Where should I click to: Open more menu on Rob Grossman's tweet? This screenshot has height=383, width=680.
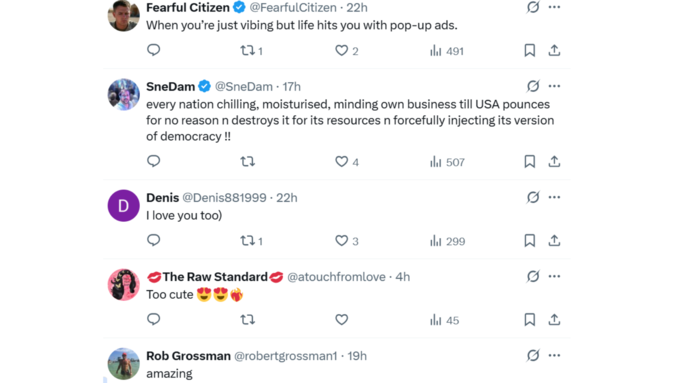[x=554, y=355]
